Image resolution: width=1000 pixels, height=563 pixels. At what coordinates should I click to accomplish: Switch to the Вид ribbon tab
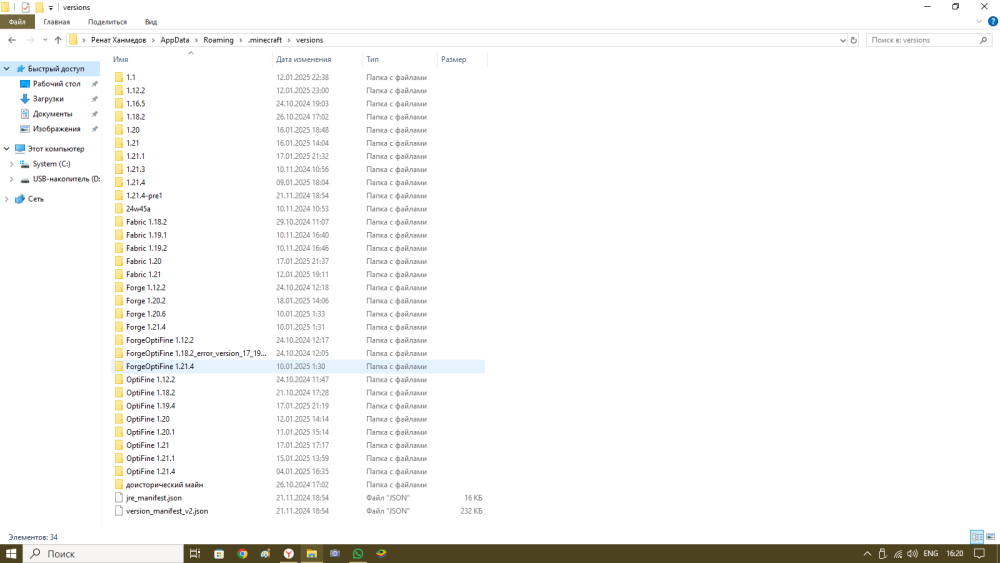coord(151,22)
